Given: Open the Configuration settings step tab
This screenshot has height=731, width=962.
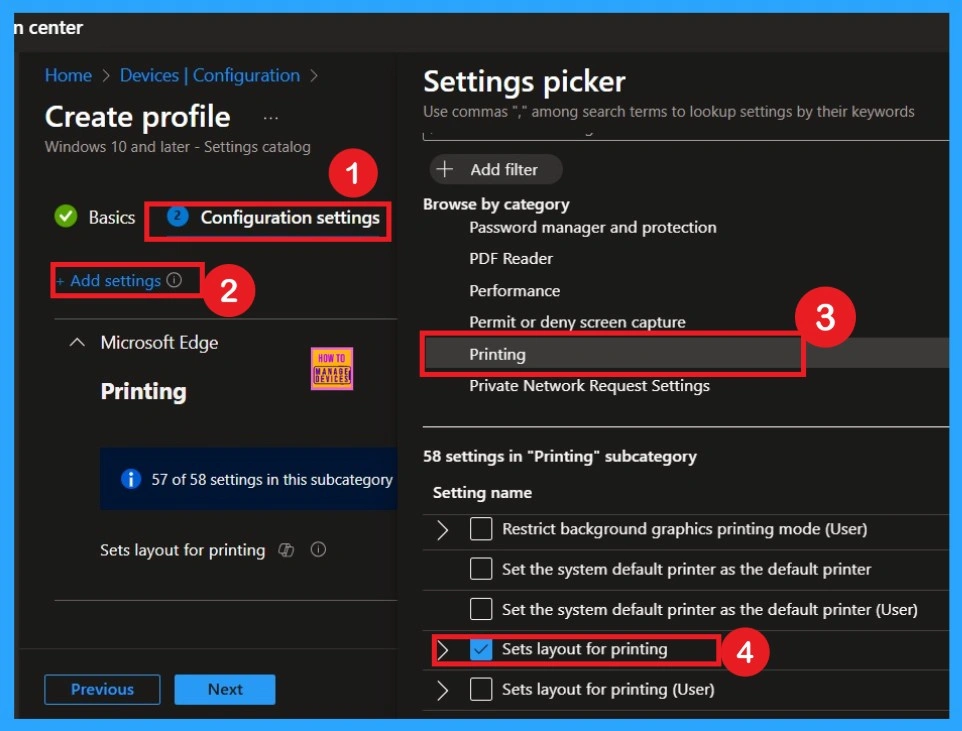Looking at the screenshot, I should (272, 217).
